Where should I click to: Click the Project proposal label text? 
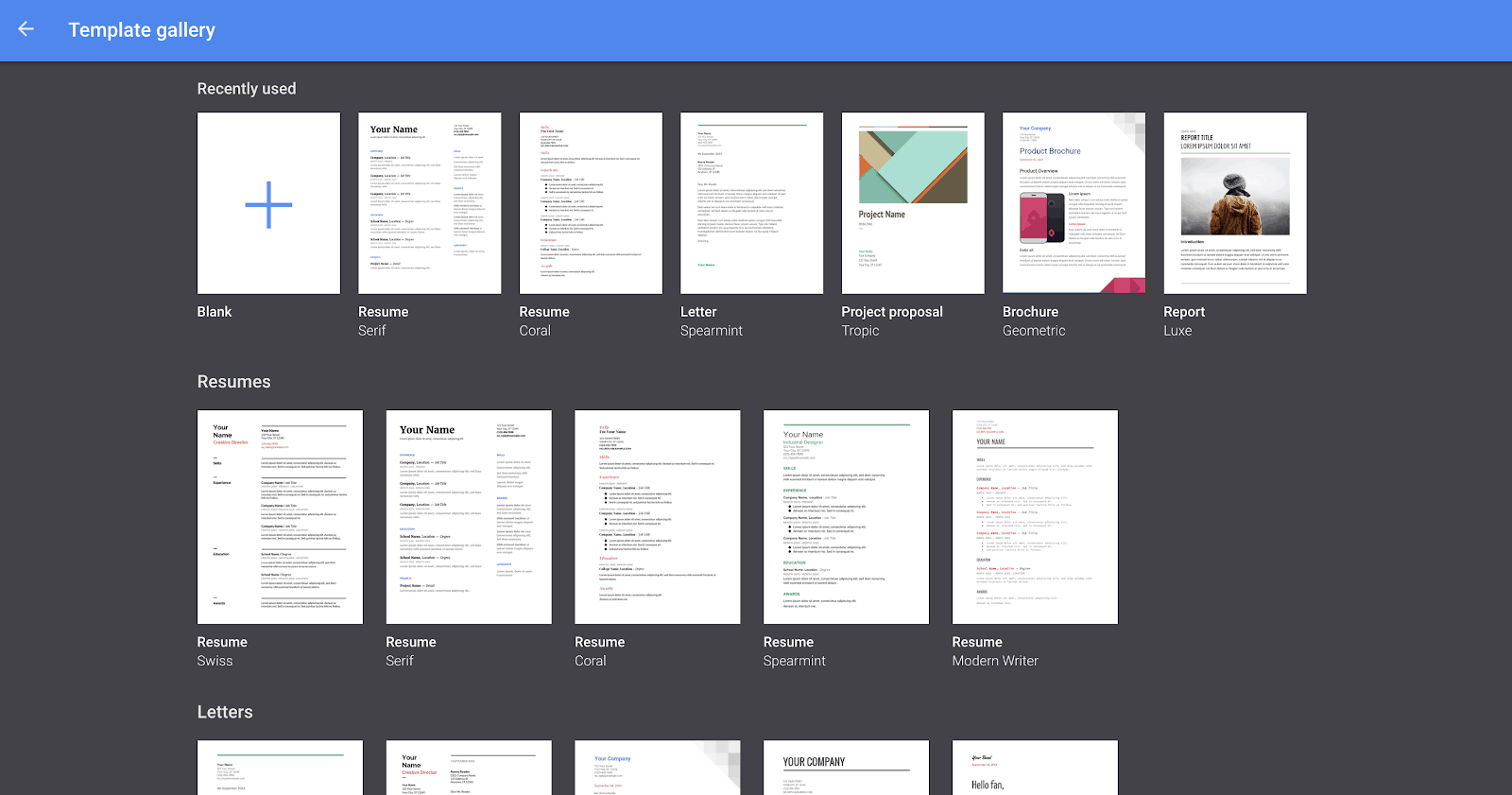(892, 312)
